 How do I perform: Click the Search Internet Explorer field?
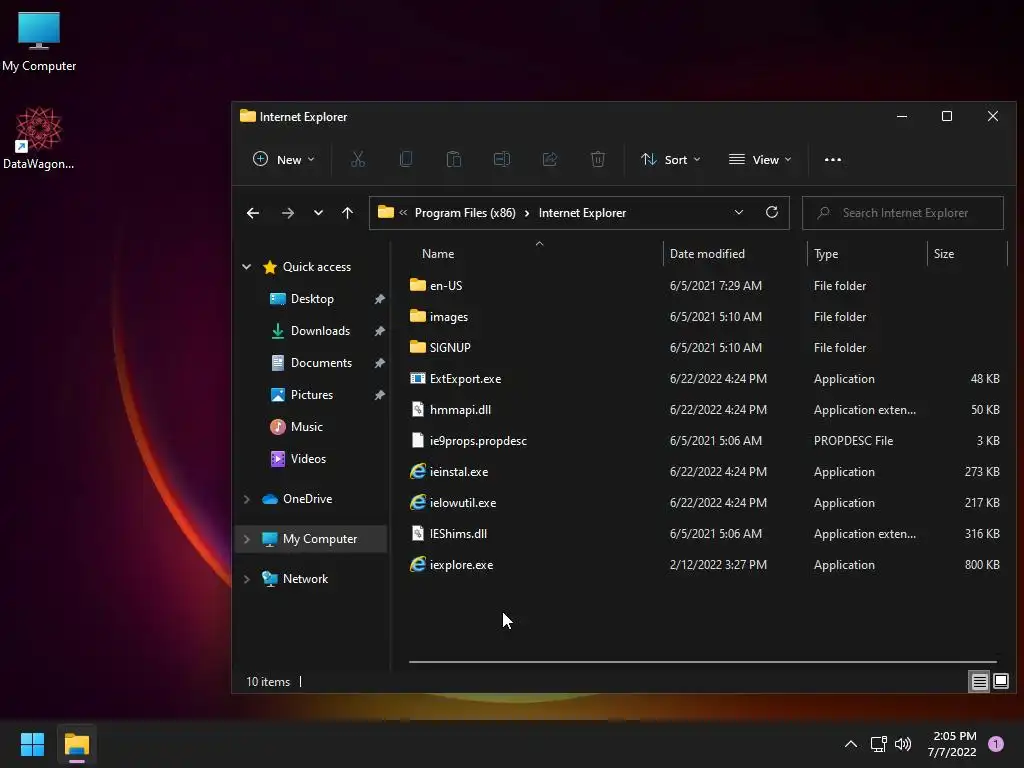click(x=903, y=213)
